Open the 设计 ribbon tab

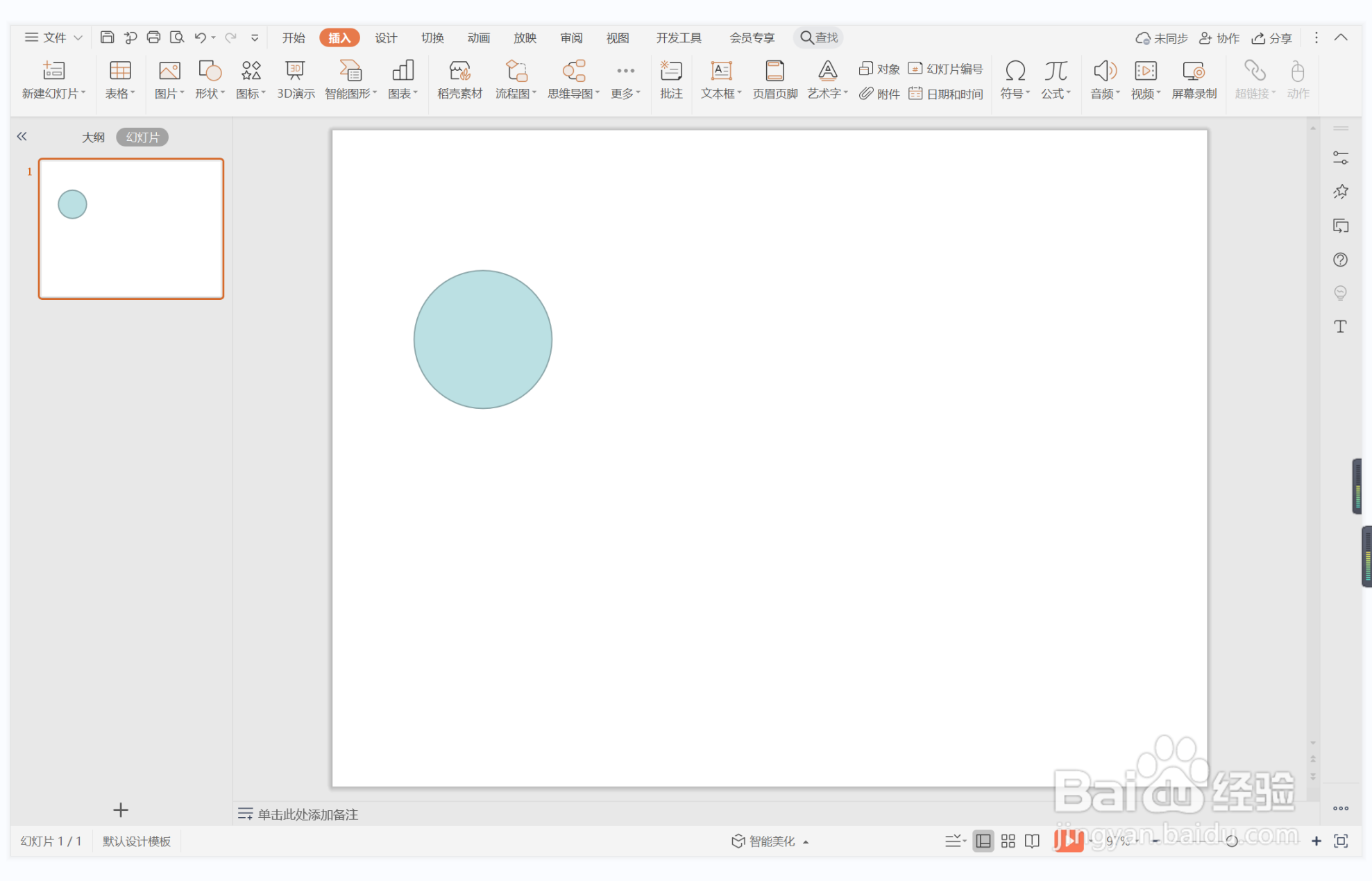tap(386, 37)
